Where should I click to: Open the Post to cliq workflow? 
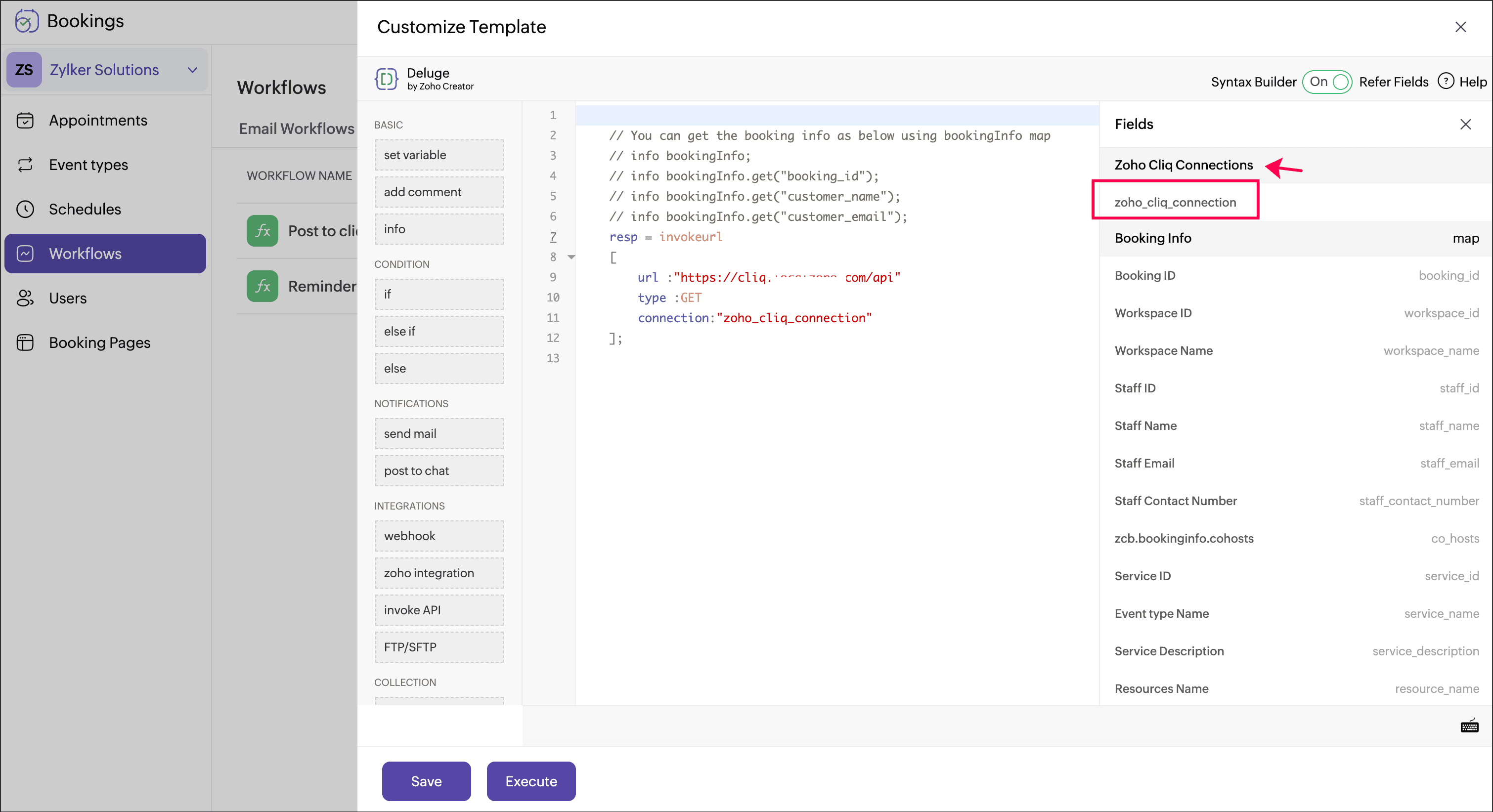[x=322, y=231]
